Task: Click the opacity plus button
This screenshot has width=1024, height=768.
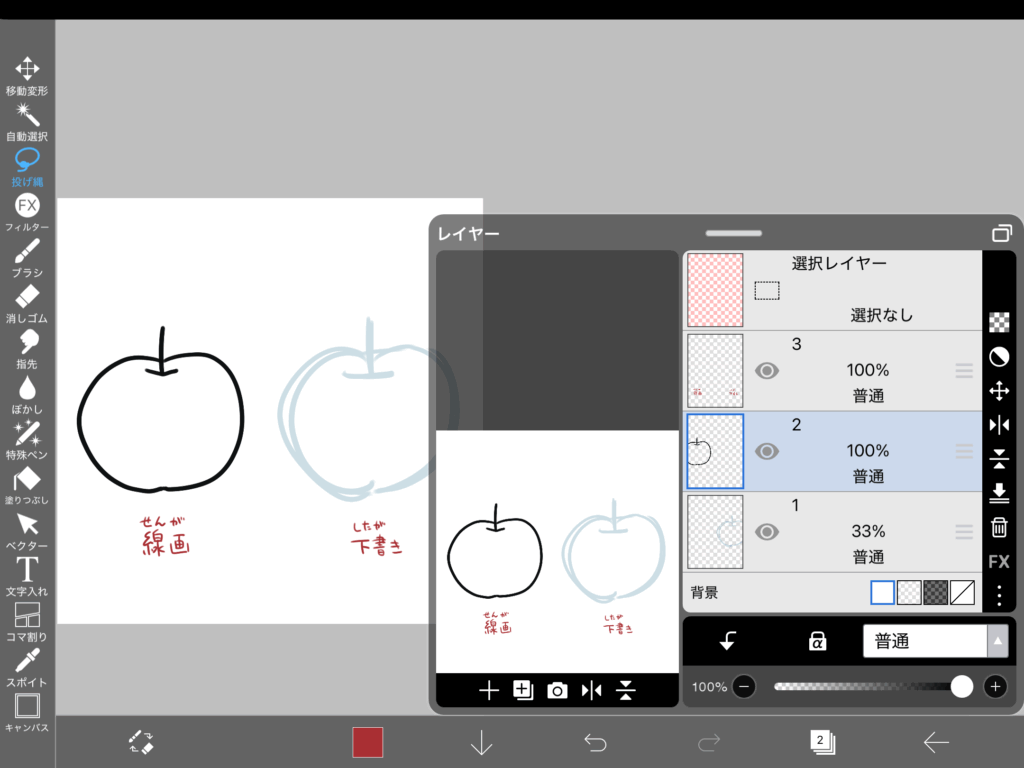Action: (995, 686)
